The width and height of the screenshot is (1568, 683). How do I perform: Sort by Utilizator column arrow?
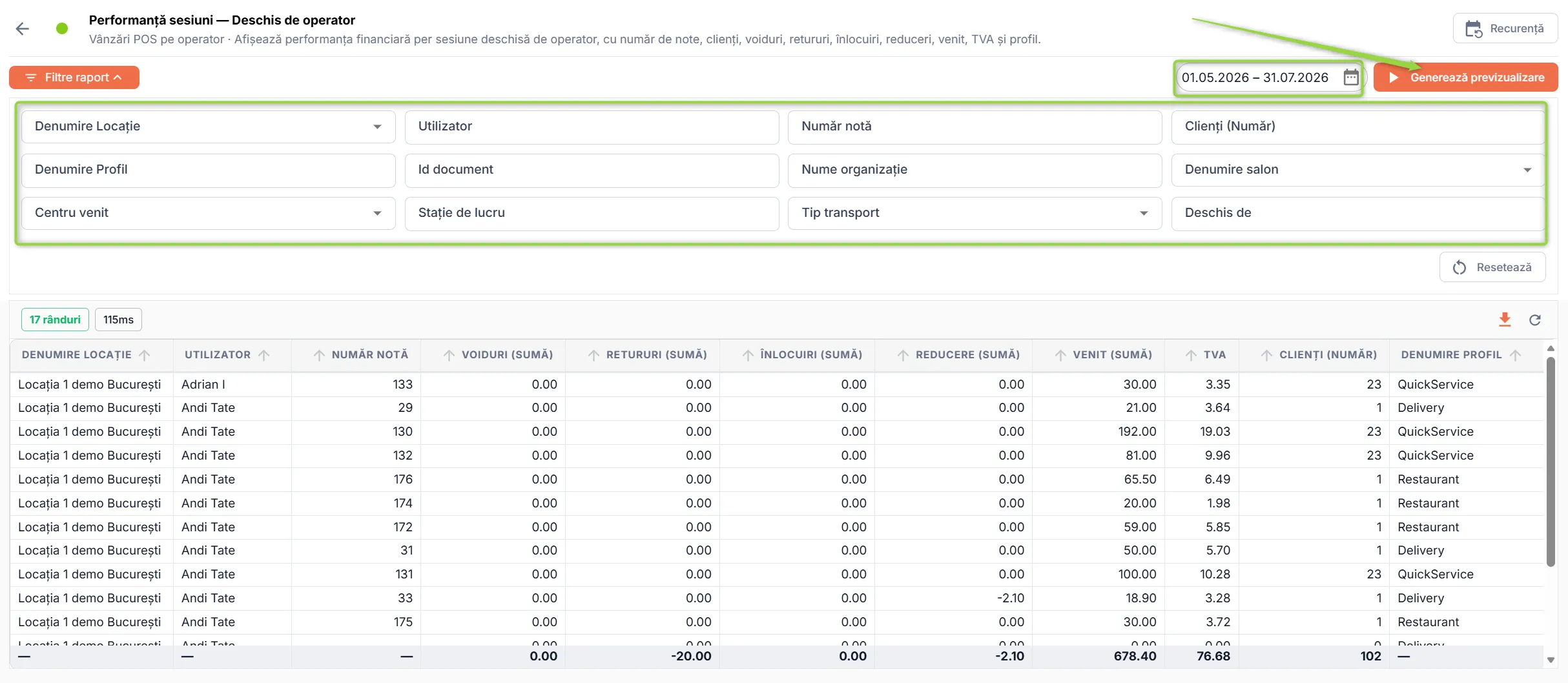coord(264,355)
